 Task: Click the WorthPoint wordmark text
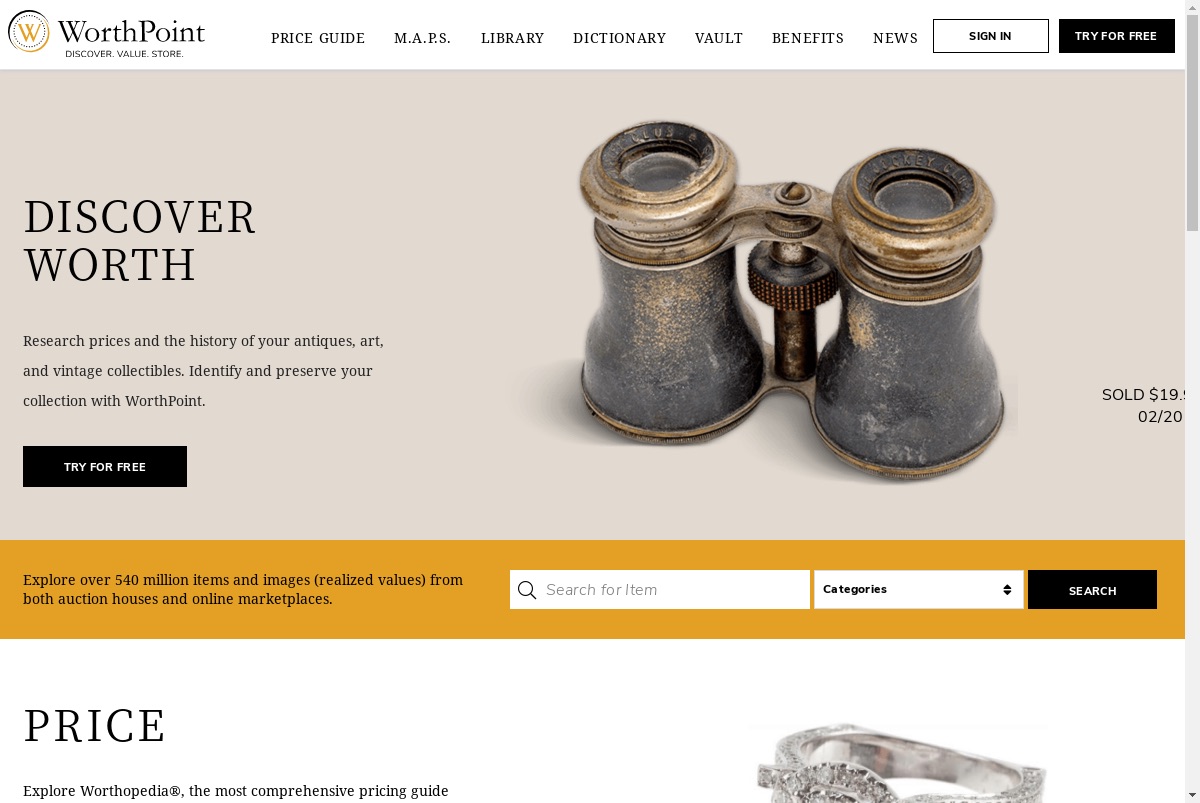coord(131,32)
